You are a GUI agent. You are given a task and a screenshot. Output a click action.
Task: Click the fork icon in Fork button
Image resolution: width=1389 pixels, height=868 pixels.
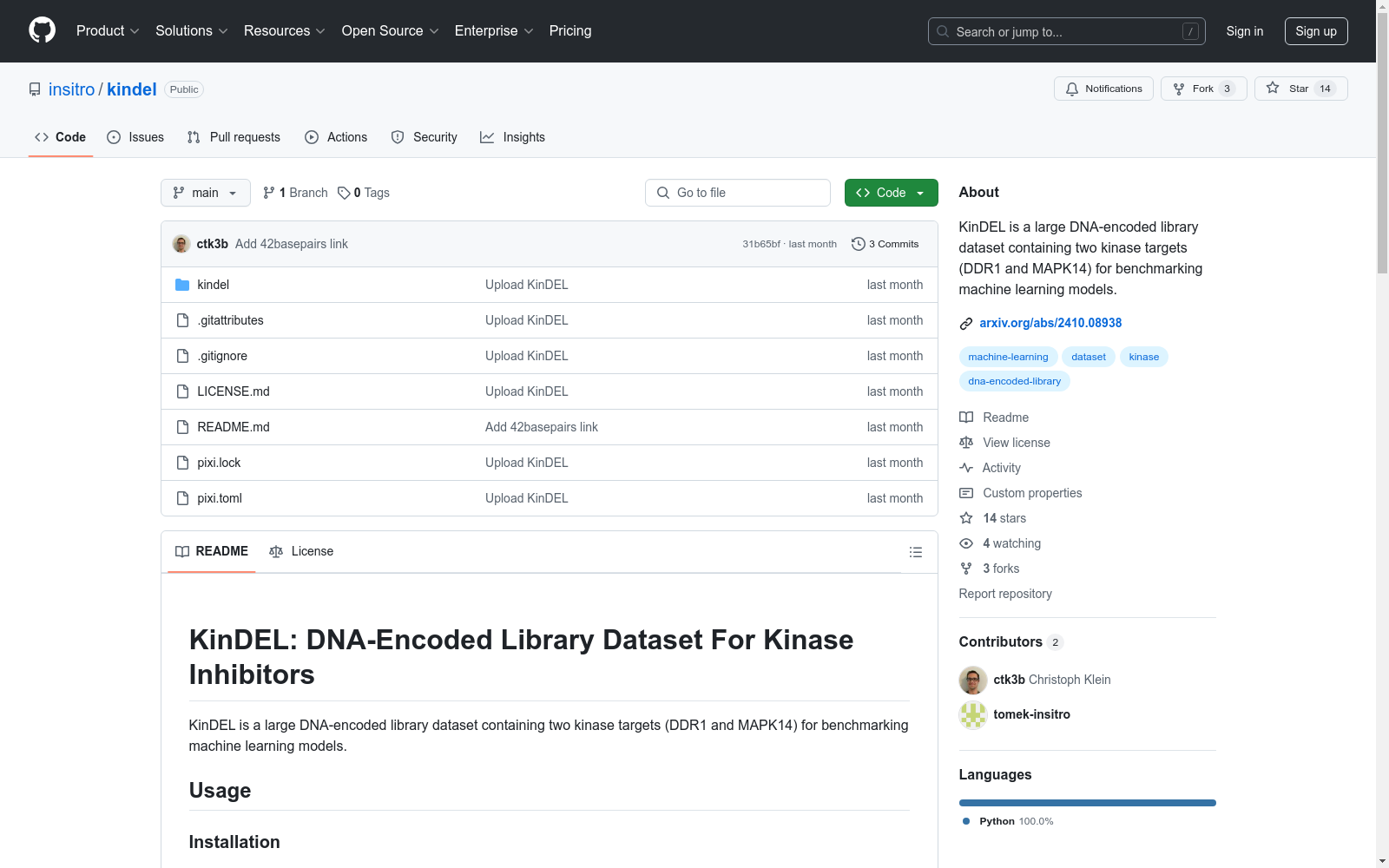tap(1179, 89)
